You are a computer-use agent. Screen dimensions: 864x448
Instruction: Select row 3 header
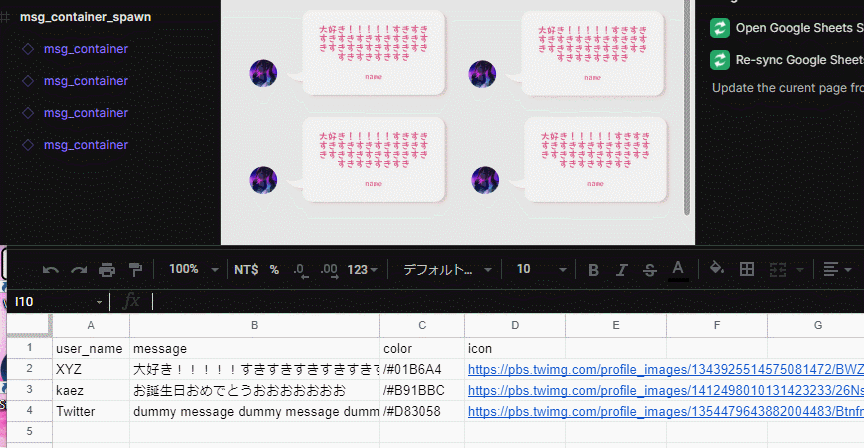point(30,390)
